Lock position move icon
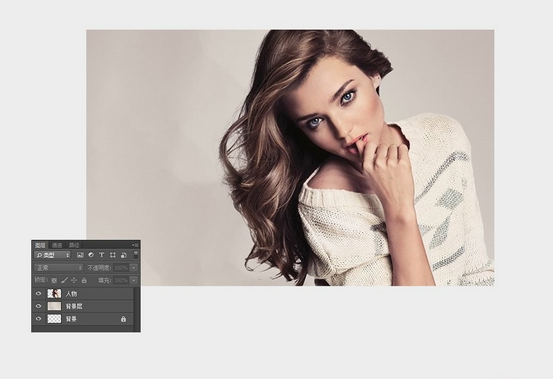 pos(74,280)
